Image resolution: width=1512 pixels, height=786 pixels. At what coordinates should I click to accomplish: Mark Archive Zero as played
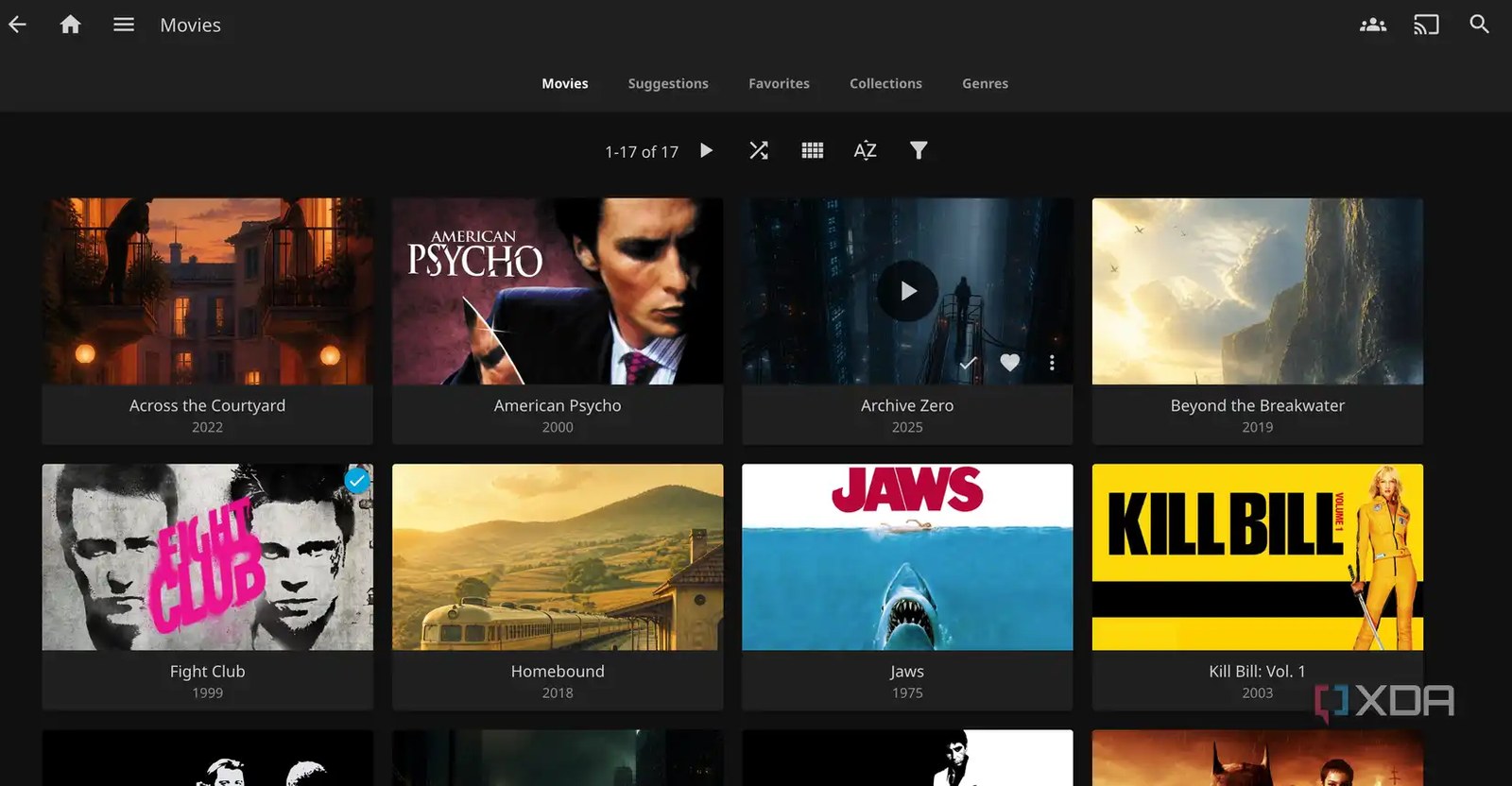(969, 363)
